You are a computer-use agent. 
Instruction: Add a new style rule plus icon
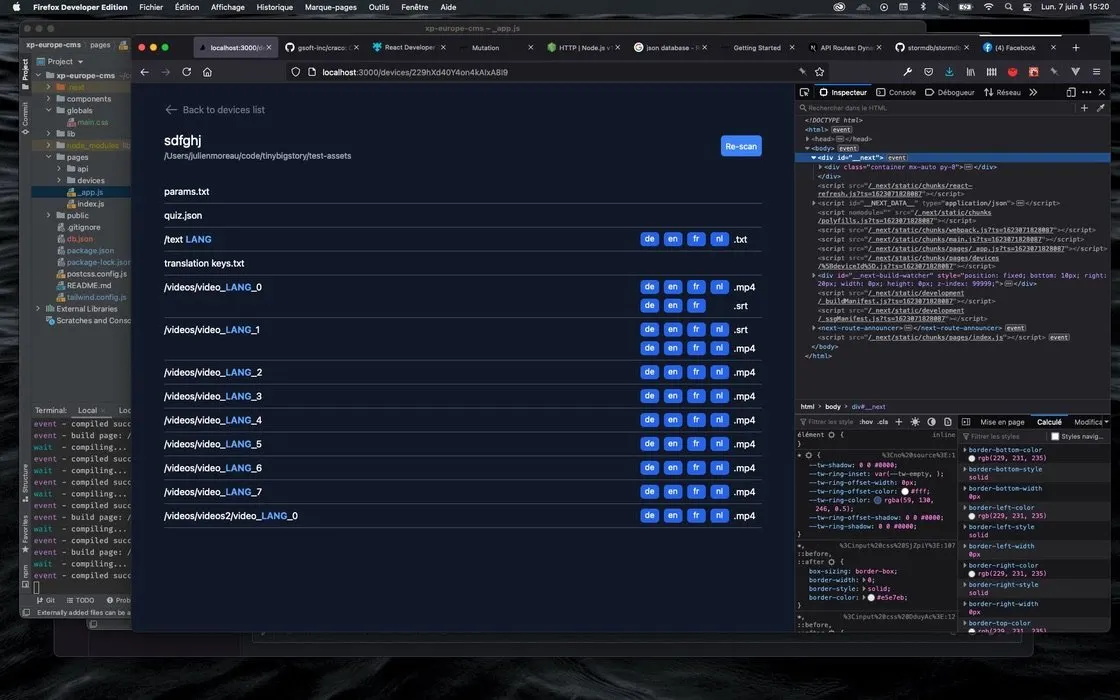point(899,422)
